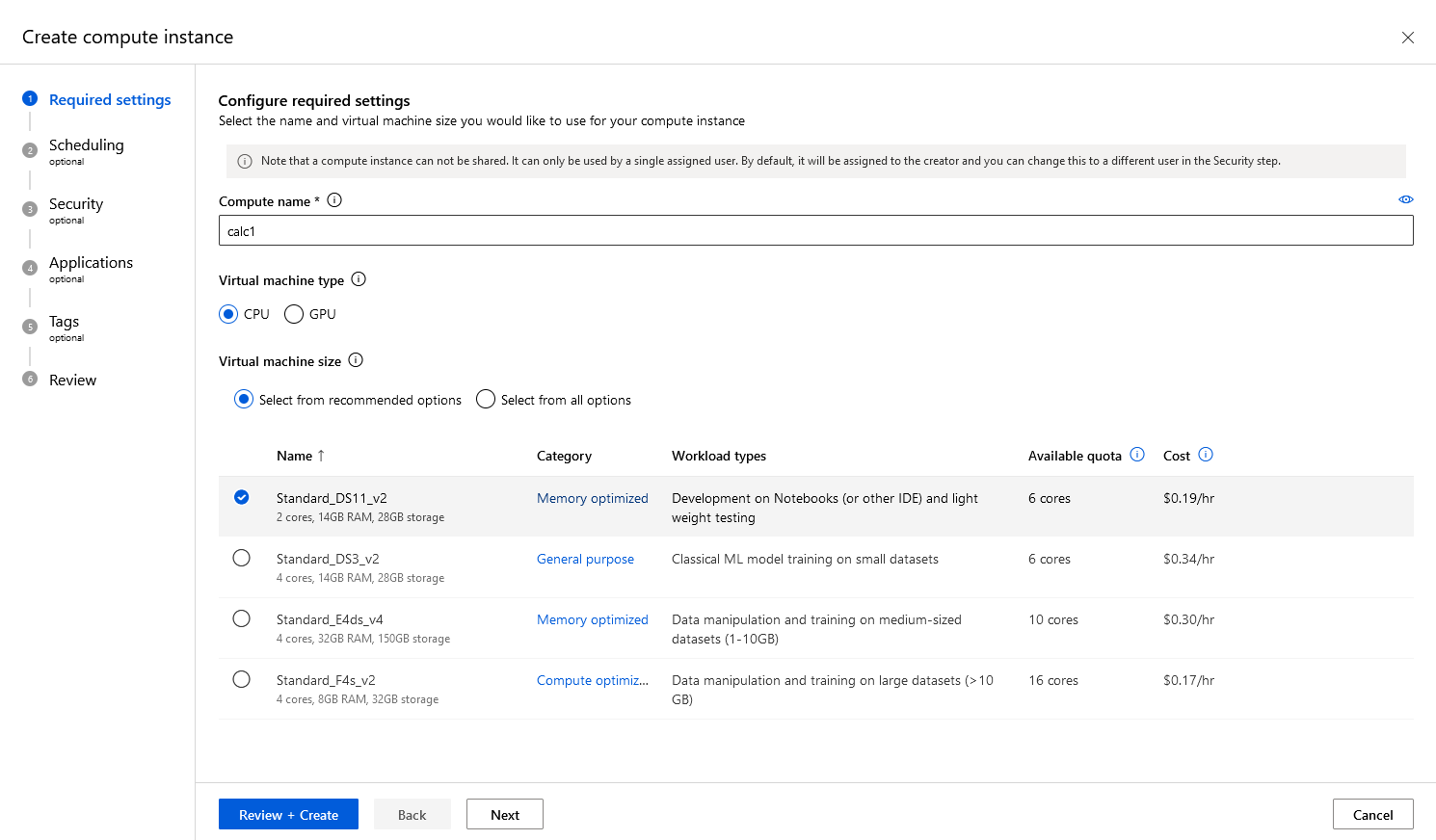Go to the Scheduling step
The width and height of the screenshot is (1436, 840).
tap(86, 145)
